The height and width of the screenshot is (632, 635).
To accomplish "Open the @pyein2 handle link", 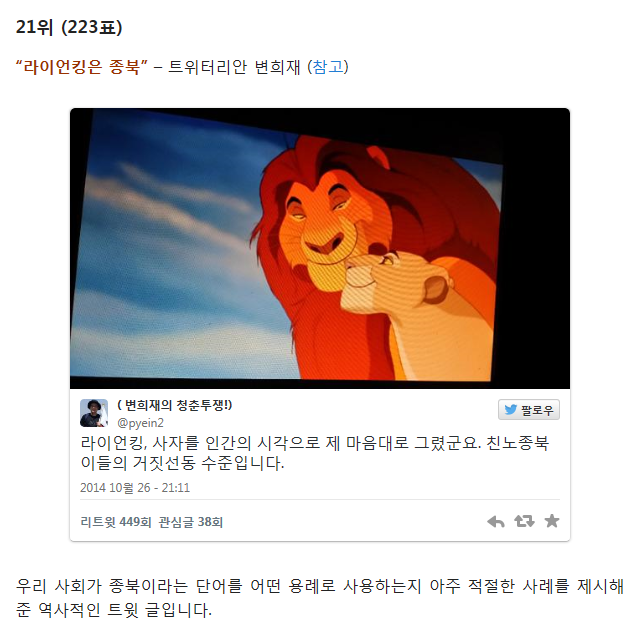I will 140,423.
